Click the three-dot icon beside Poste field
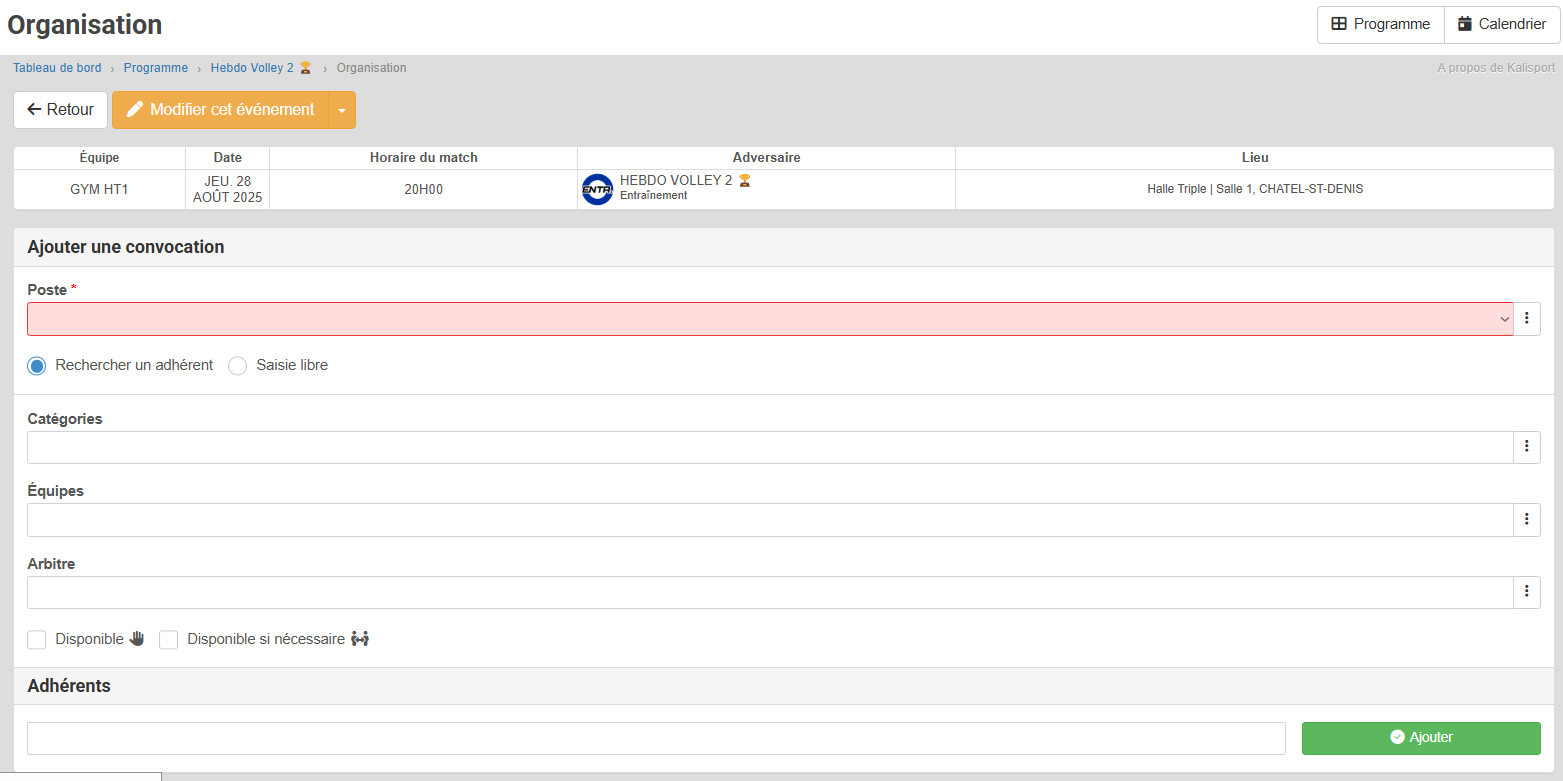The image size is (1563, 781). (1526, 319)
